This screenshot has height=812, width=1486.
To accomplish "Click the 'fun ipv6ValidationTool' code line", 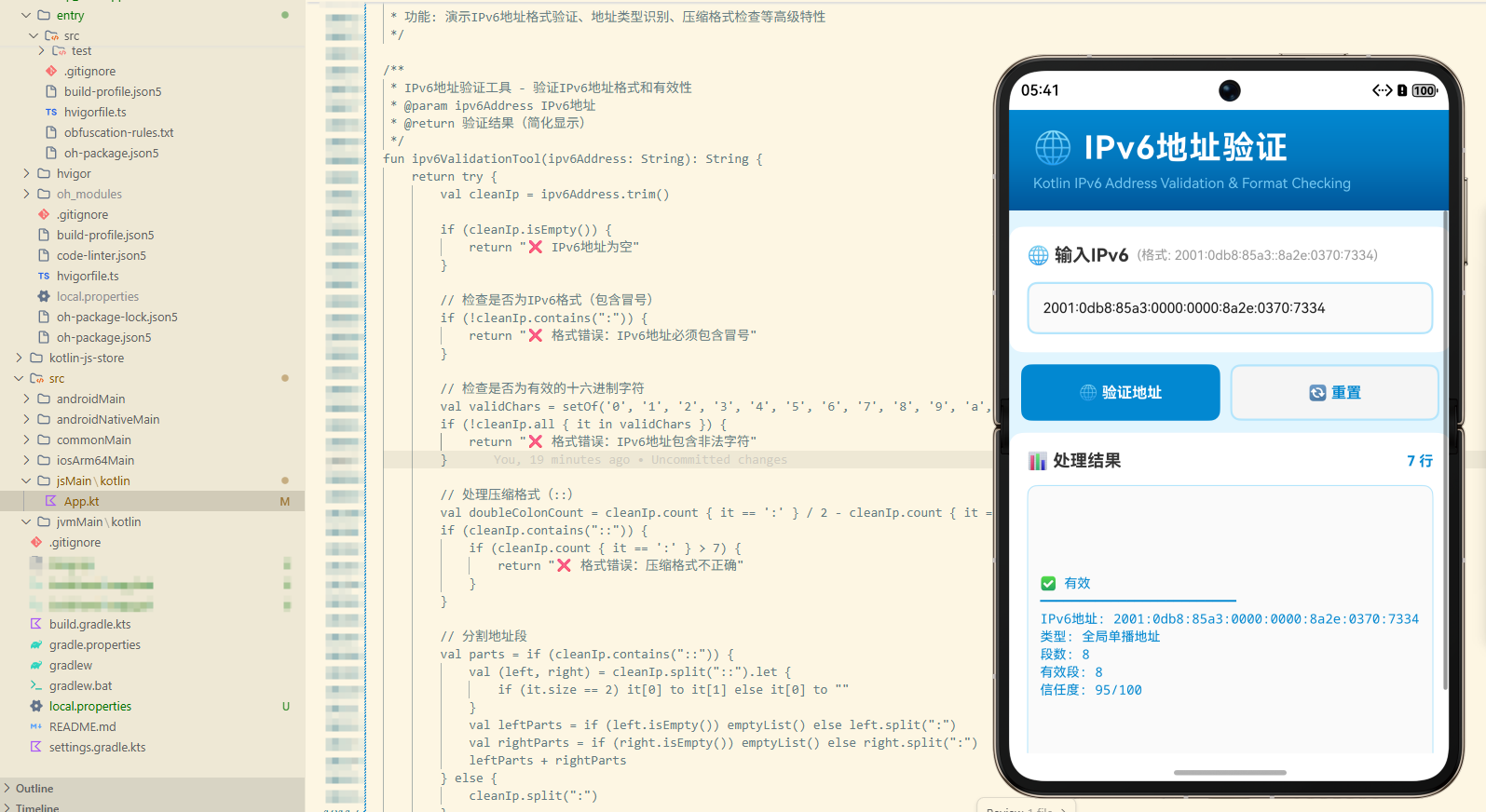I will click(x=573, y=159).
